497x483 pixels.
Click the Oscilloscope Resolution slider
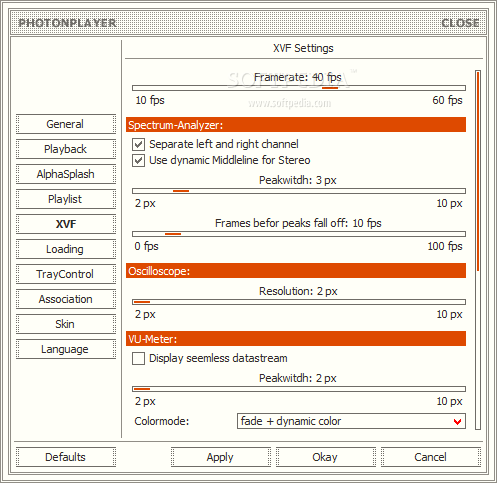coord(299,302)
